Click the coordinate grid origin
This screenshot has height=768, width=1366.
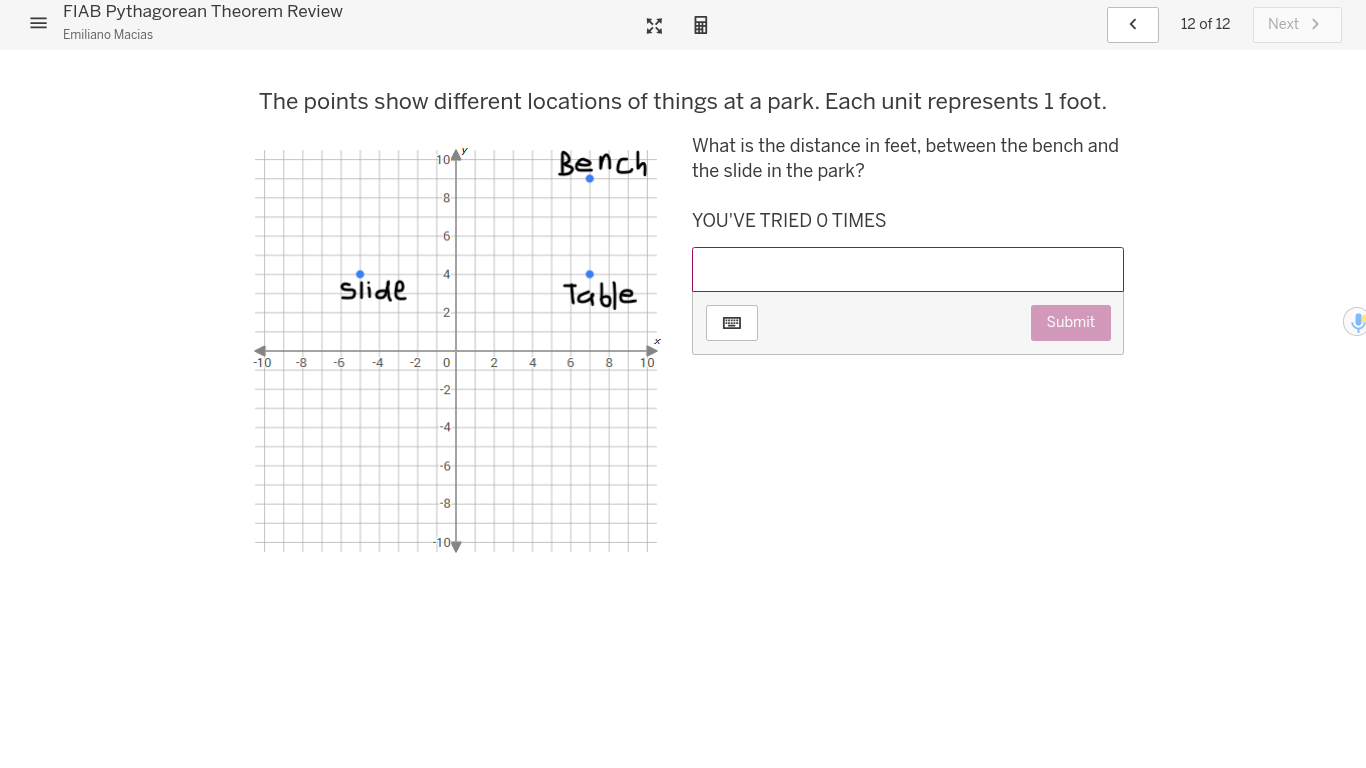pyautogui.click(x=455, y=350)
